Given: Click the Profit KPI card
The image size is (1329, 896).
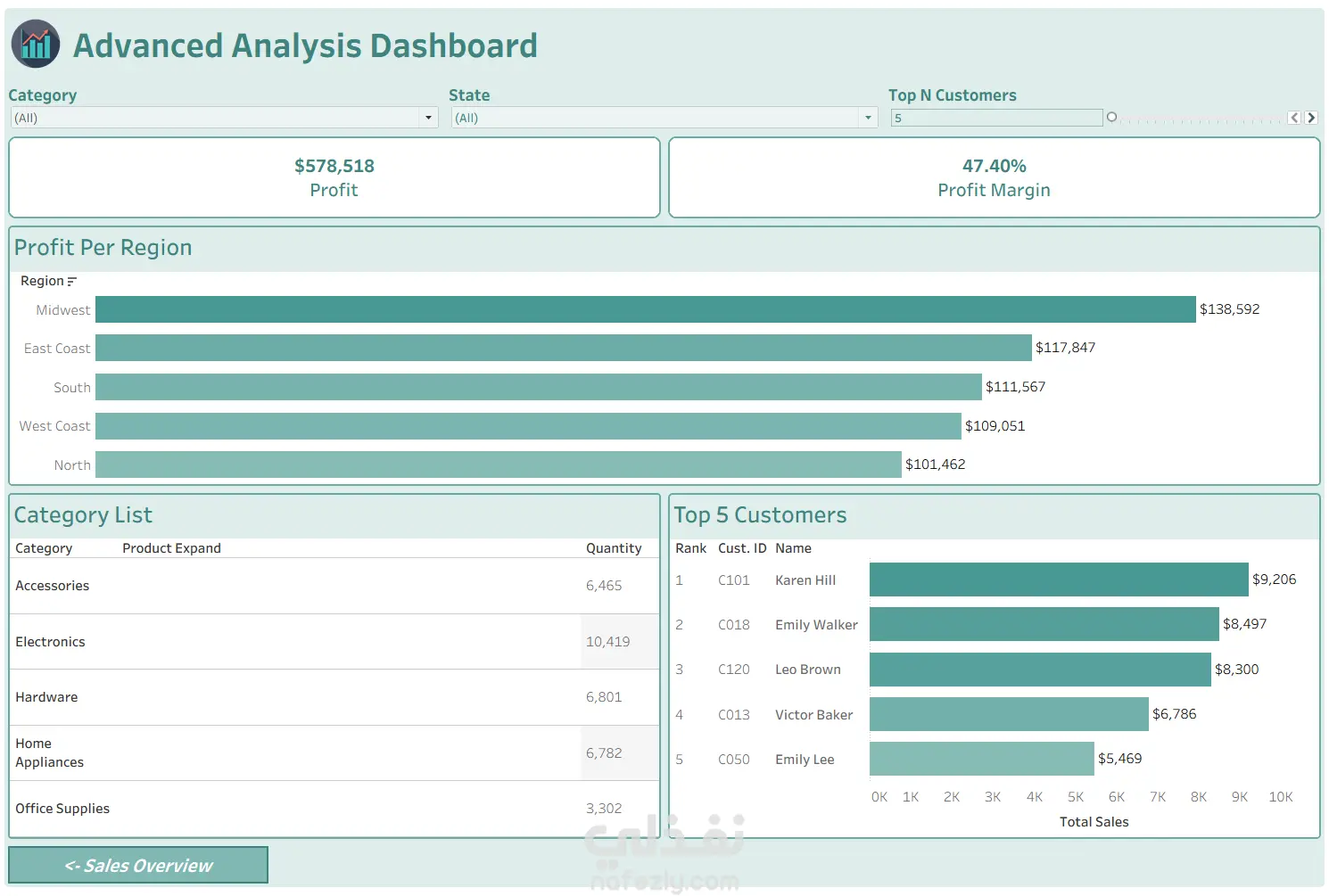Looking at the screenshot, I should [x=334, y=177].
